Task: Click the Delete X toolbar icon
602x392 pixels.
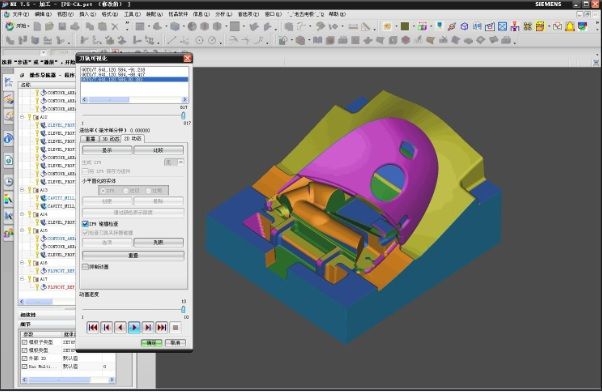Action: (115, 26)
